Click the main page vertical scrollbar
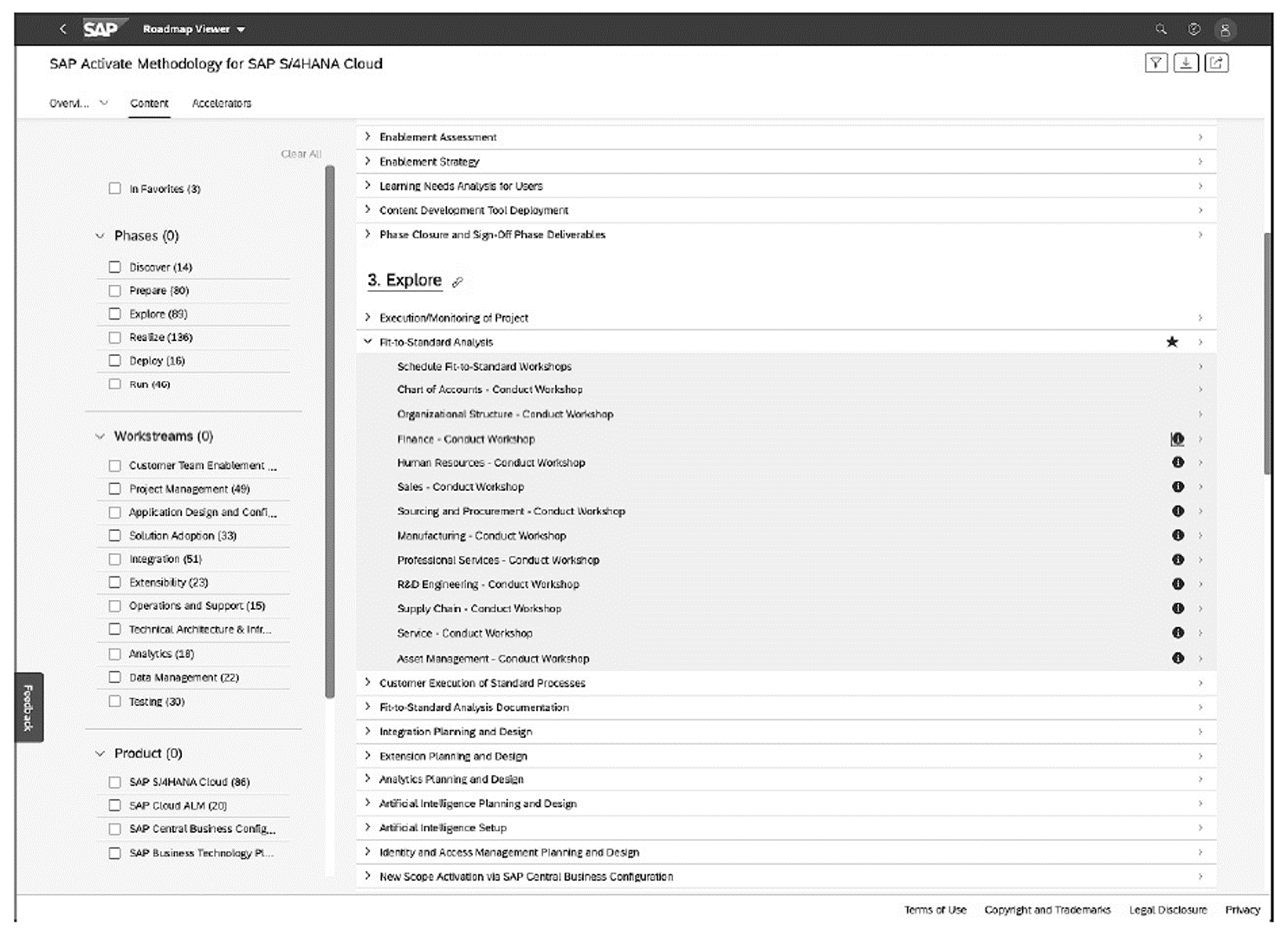This screenshot has width=1288, height=936. coord(1267,353)
